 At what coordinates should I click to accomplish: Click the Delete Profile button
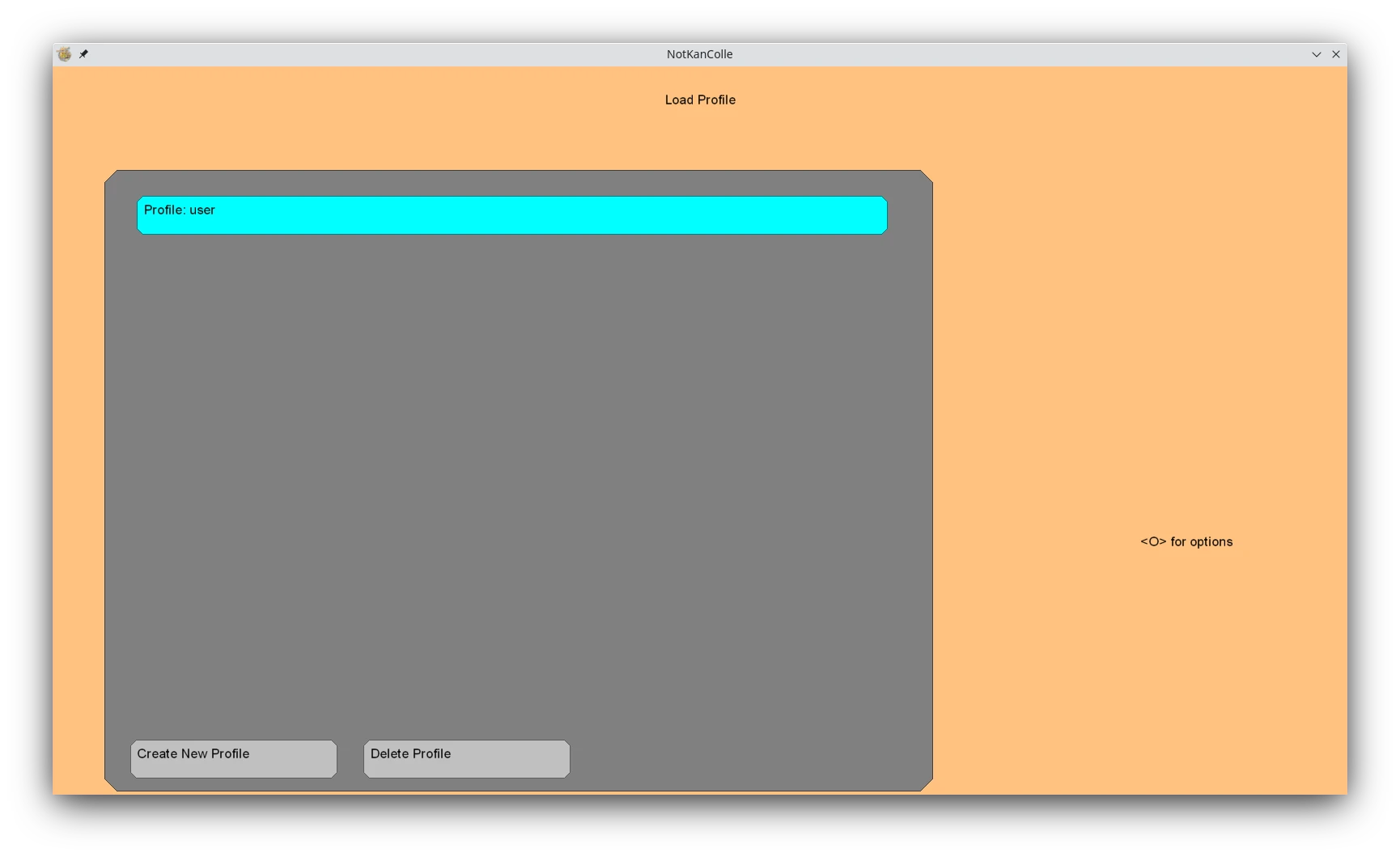click(467, 759)
